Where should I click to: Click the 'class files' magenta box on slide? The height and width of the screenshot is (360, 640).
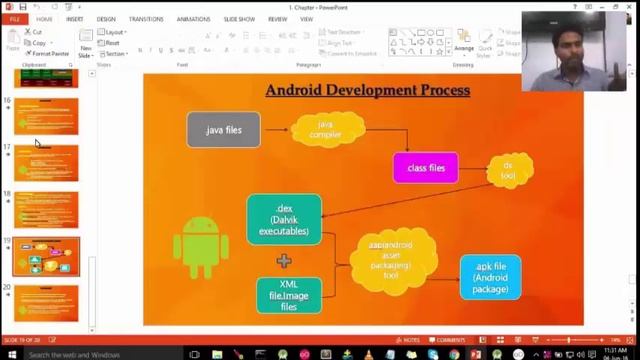(x=426, y=168)
